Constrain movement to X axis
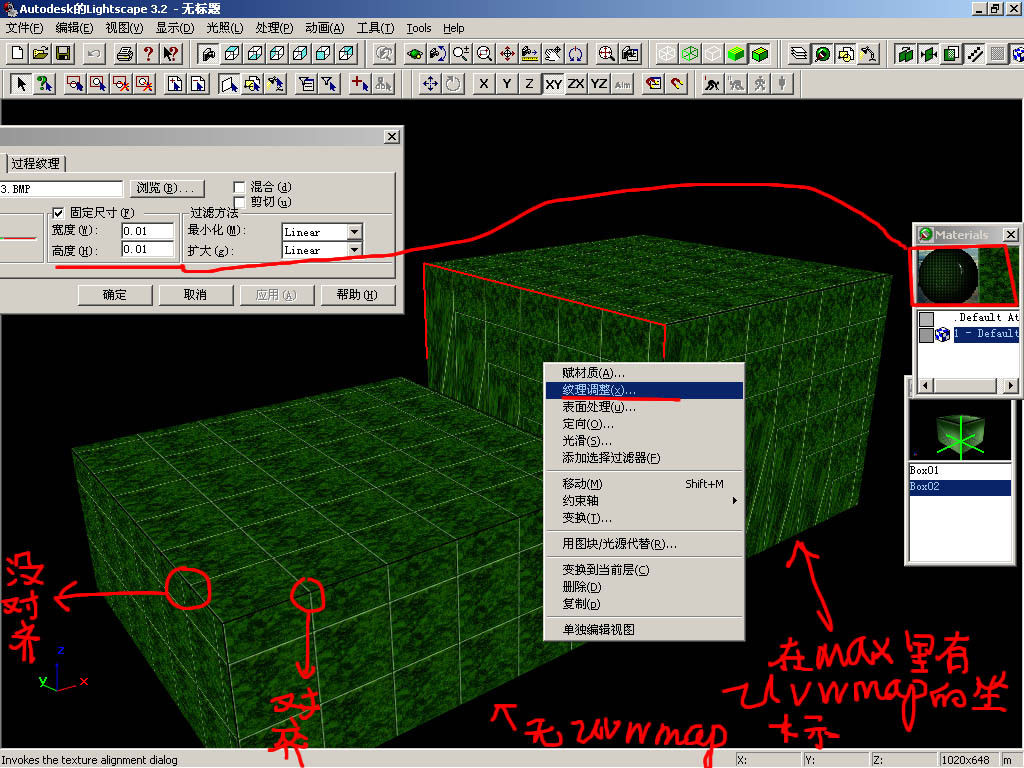Screen dimensions: 1024x768 point(484,84)
